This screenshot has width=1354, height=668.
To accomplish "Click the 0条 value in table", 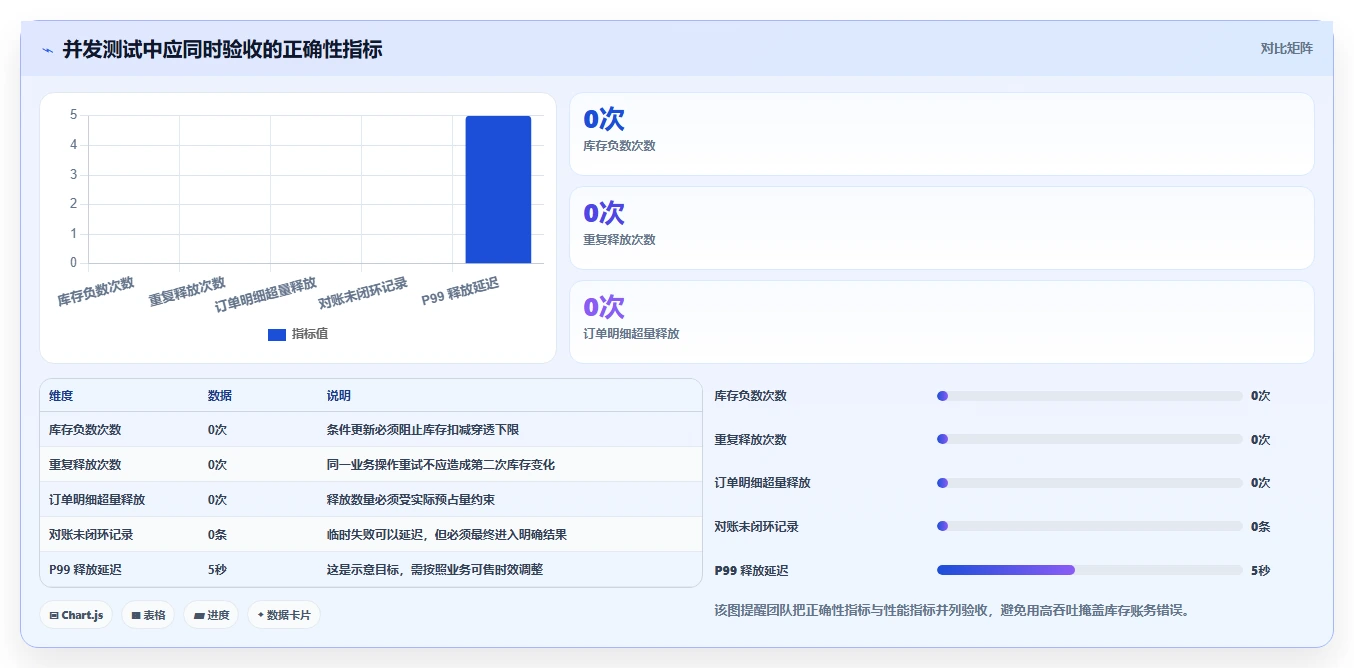I will (218, 535).
